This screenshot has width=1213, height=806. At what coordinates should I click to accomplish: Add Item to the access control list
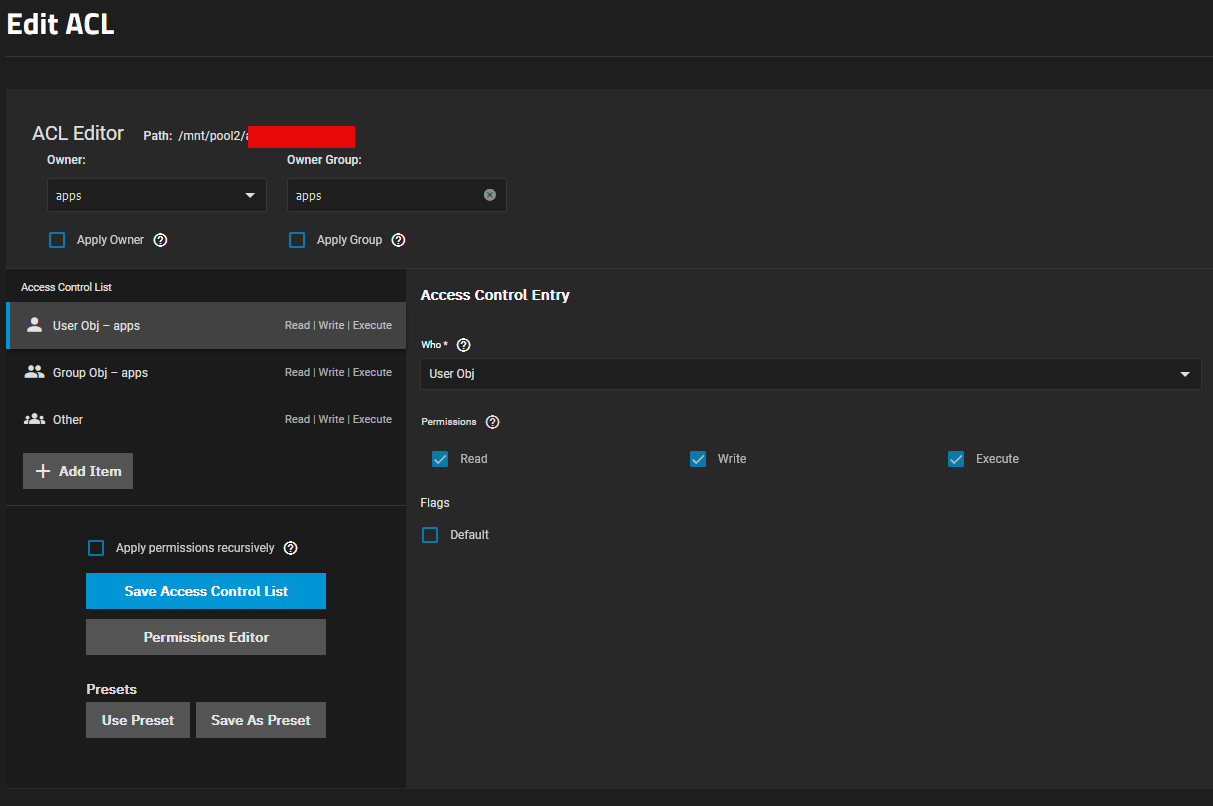pos(78,471)
